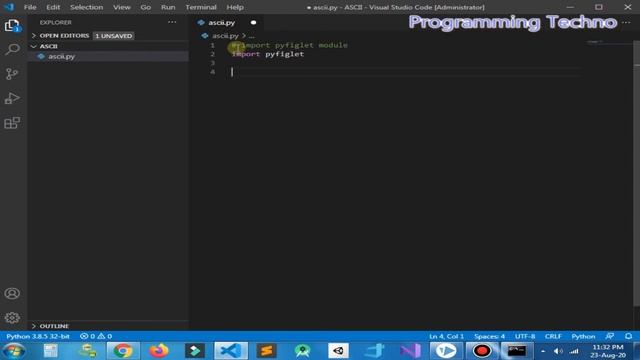Open the Run and Debug view

point(12,98)
